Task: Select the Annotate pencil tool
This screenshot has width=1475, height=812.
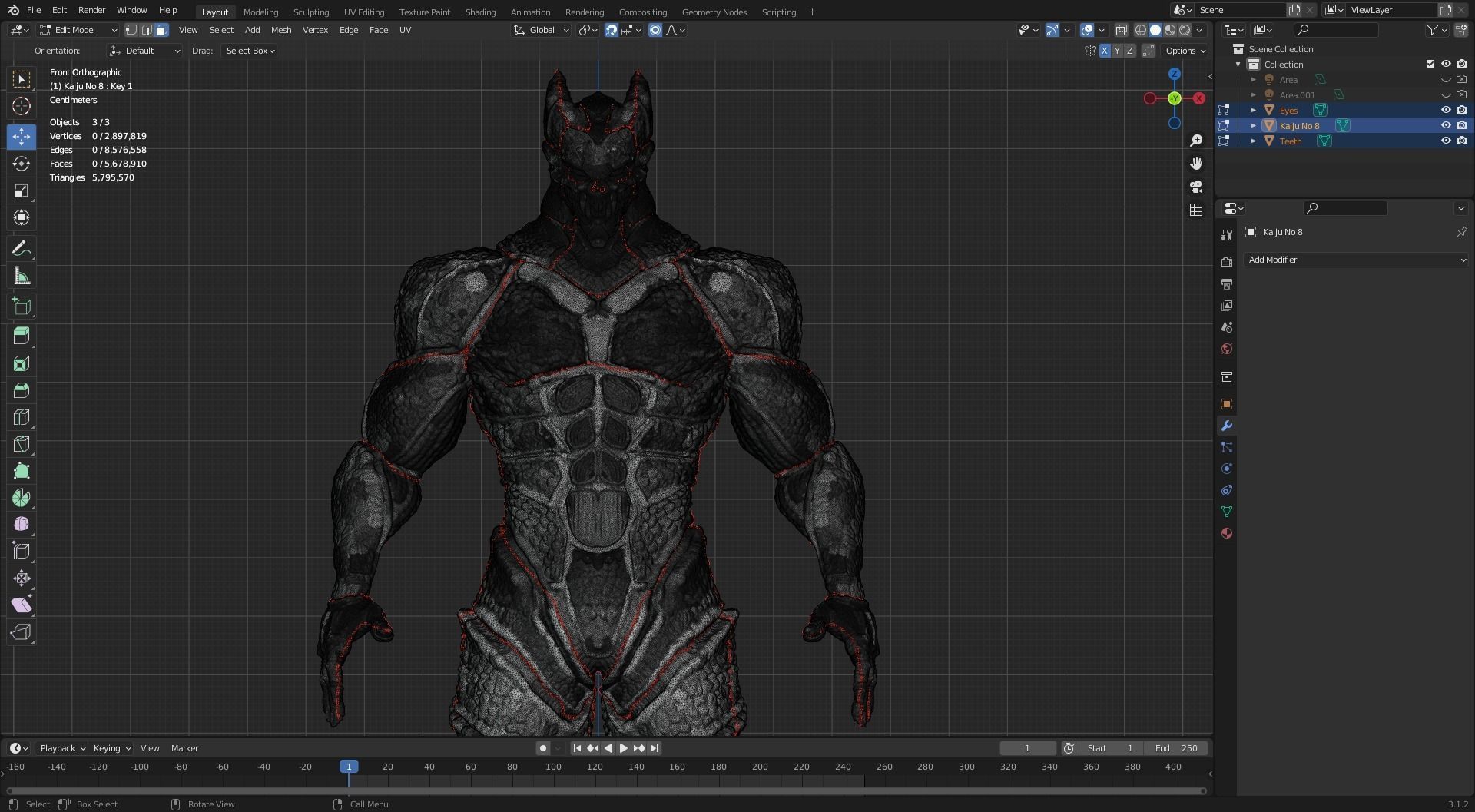Action: click(x=22, y=249)
